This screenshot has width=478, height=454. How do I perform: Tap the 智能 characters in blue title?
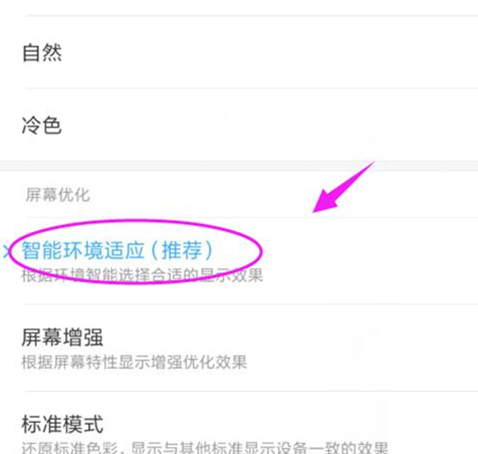tap(42, 251)
